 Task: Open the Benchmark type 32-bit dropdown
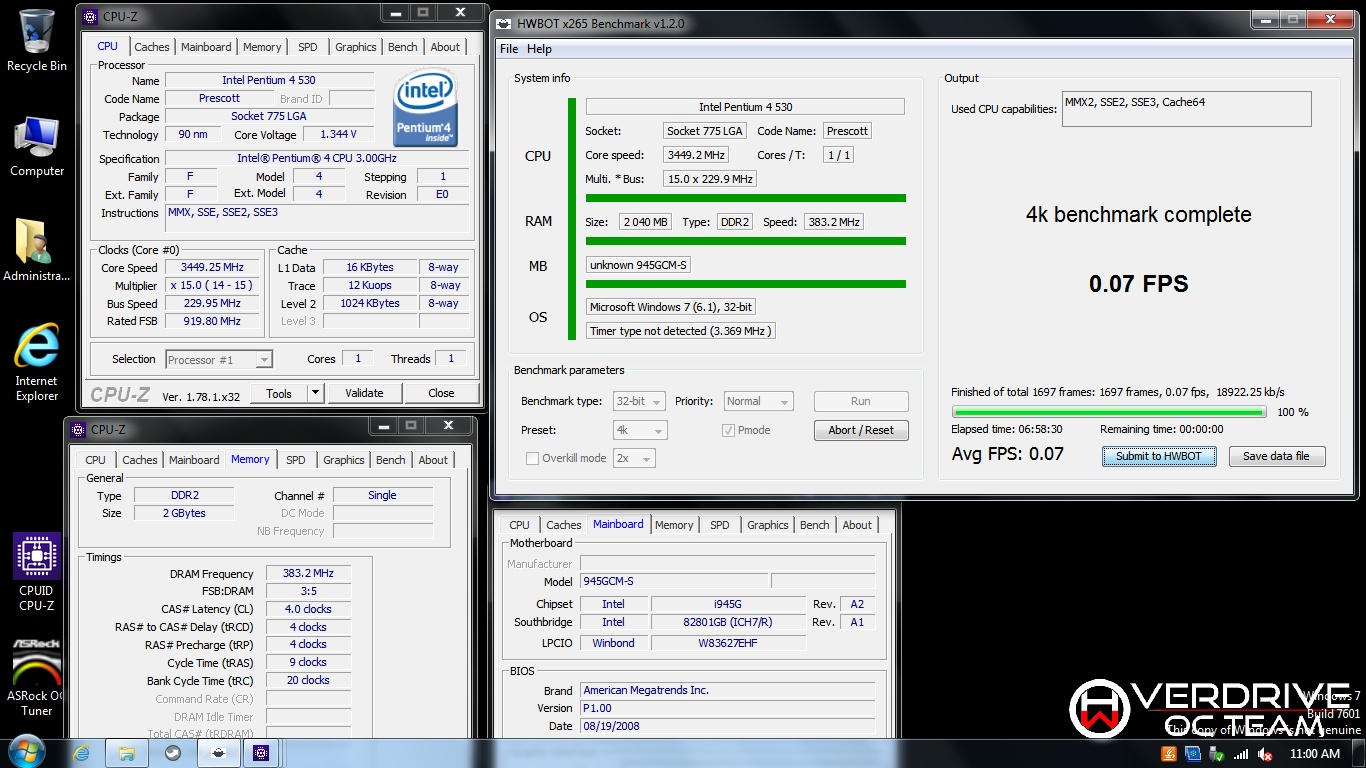point(640,401)
